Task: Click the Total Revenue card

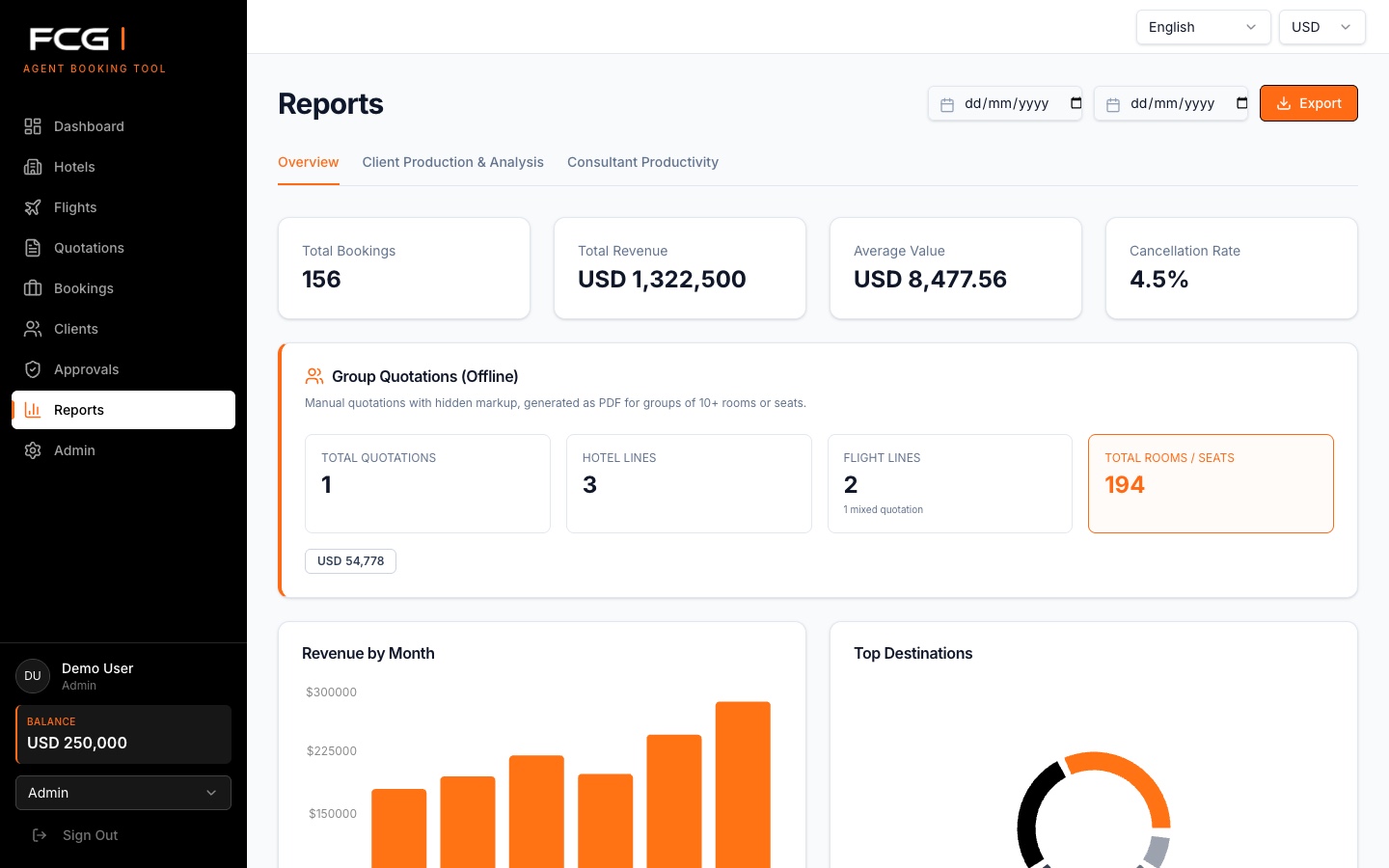Action: [x=680, y=268]
